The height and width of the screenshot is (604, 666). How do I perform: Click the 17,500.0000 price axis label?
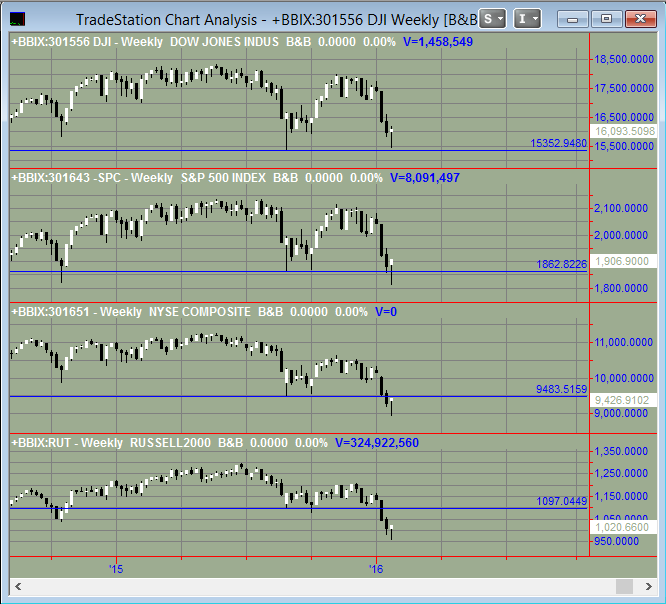(624, 88)
